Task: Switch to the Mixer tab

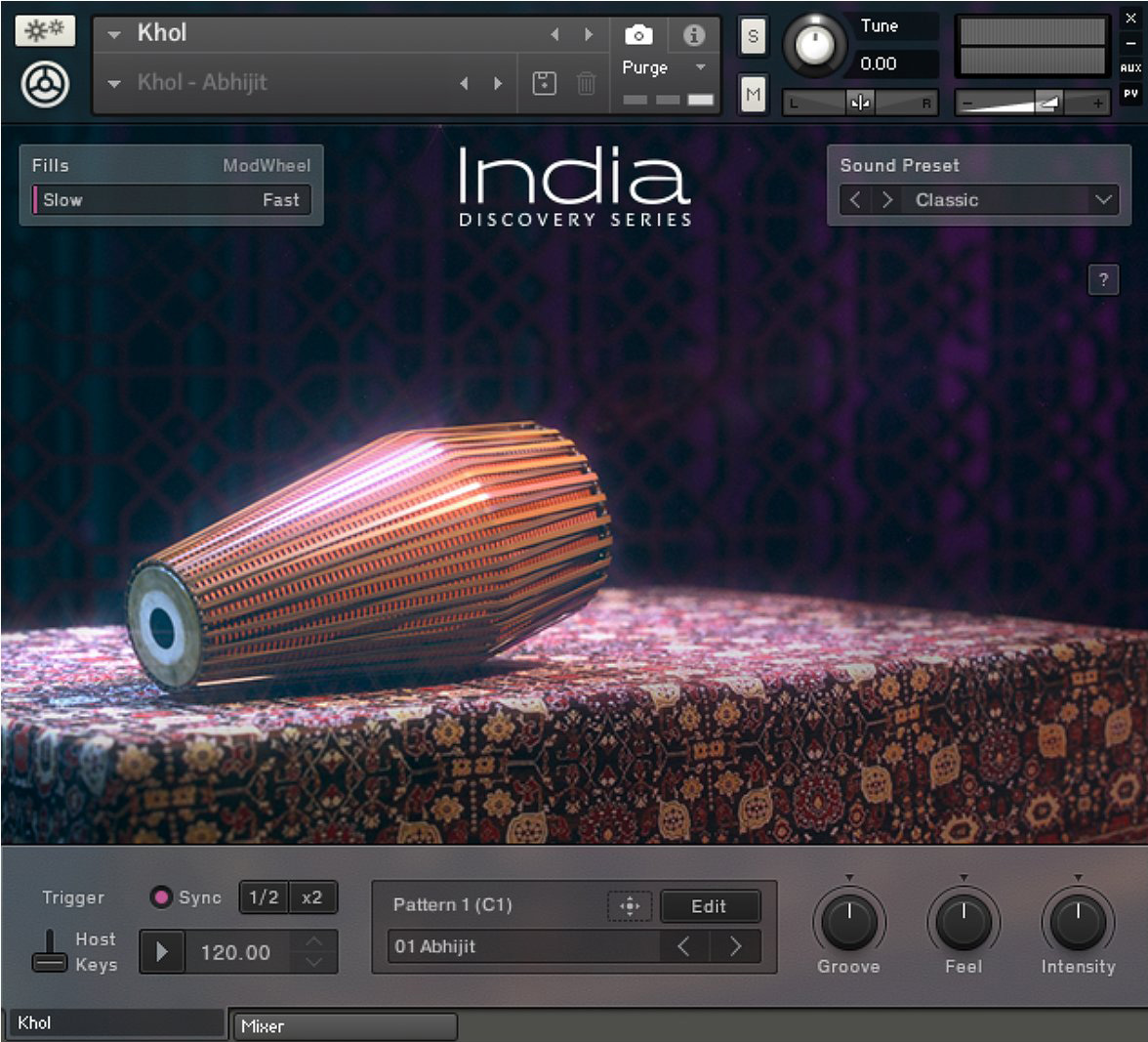Action: [344, 1026]
